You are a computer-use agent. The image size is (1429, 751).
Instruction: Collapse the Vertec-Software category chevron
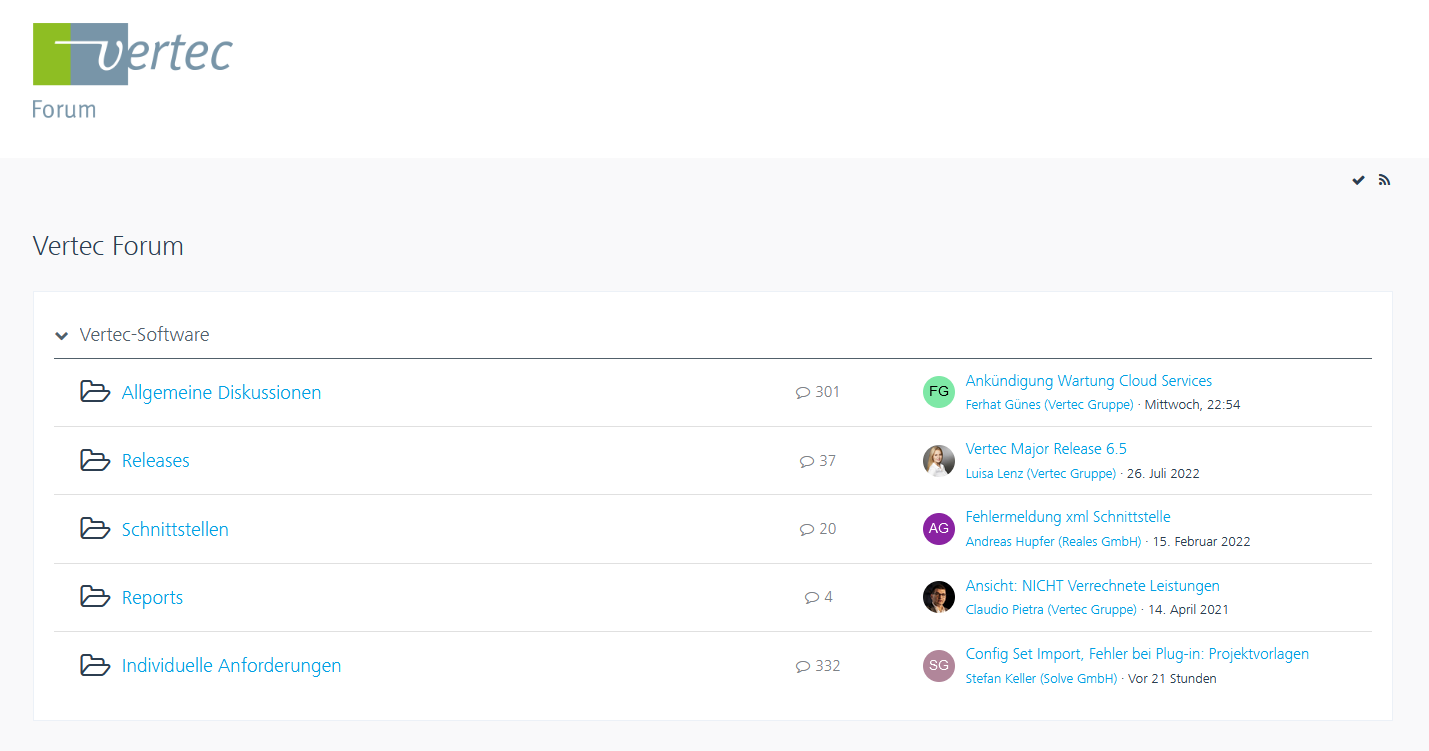[x=62, y=335]
